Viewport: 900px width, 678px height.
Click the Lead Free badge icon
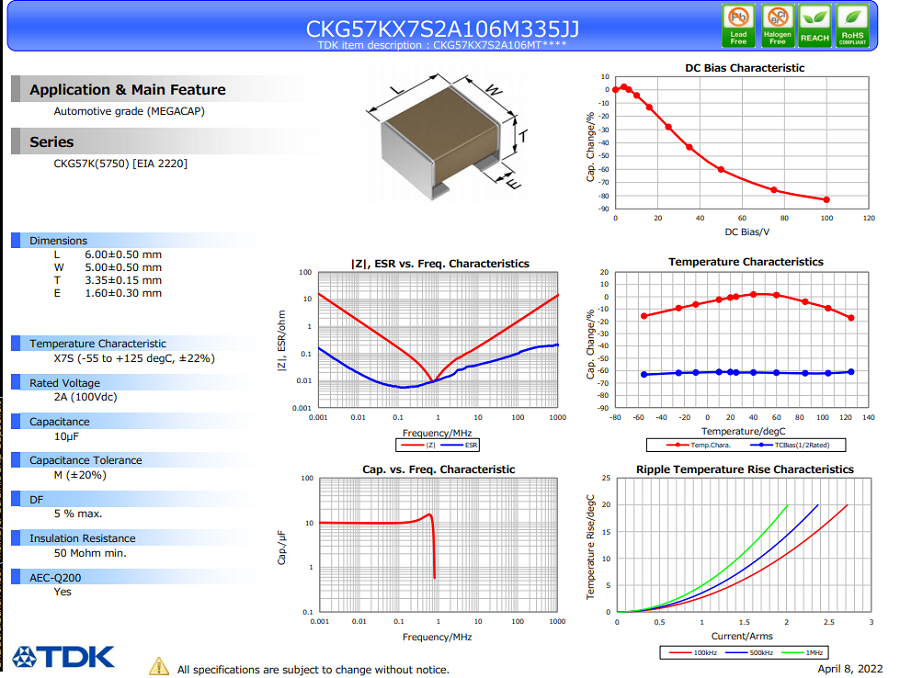[738, 26]
